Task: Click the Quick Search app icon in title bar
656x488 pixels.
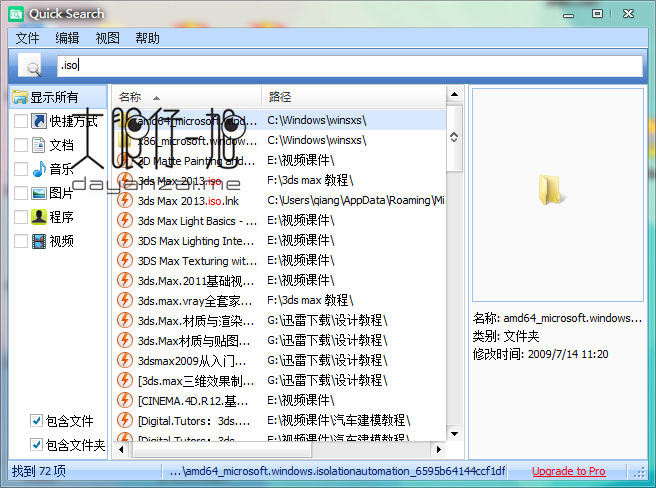Action: pos(16,14)
